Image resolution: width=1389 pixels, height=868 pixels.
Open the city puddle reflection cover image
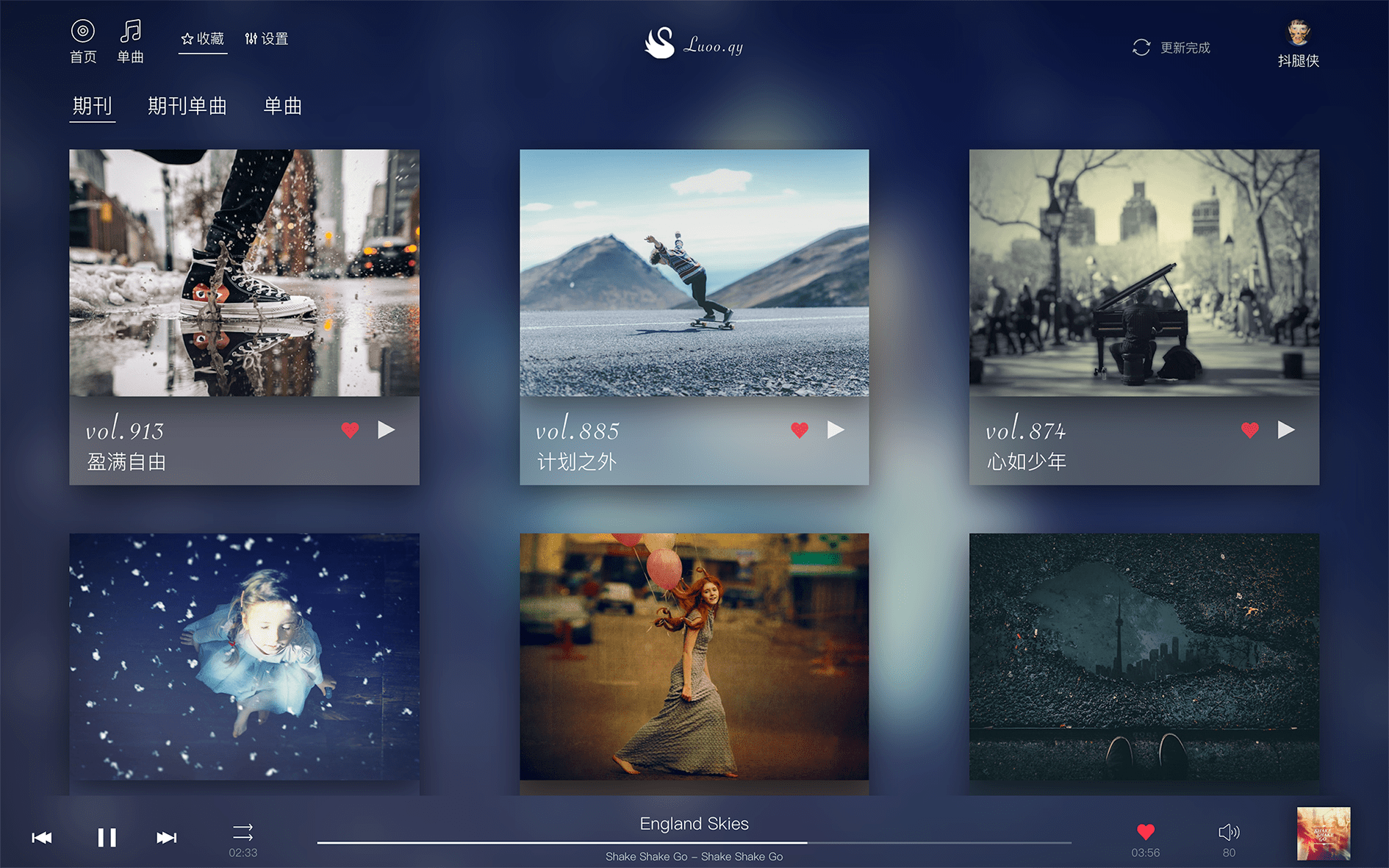tap(1144, 656)
